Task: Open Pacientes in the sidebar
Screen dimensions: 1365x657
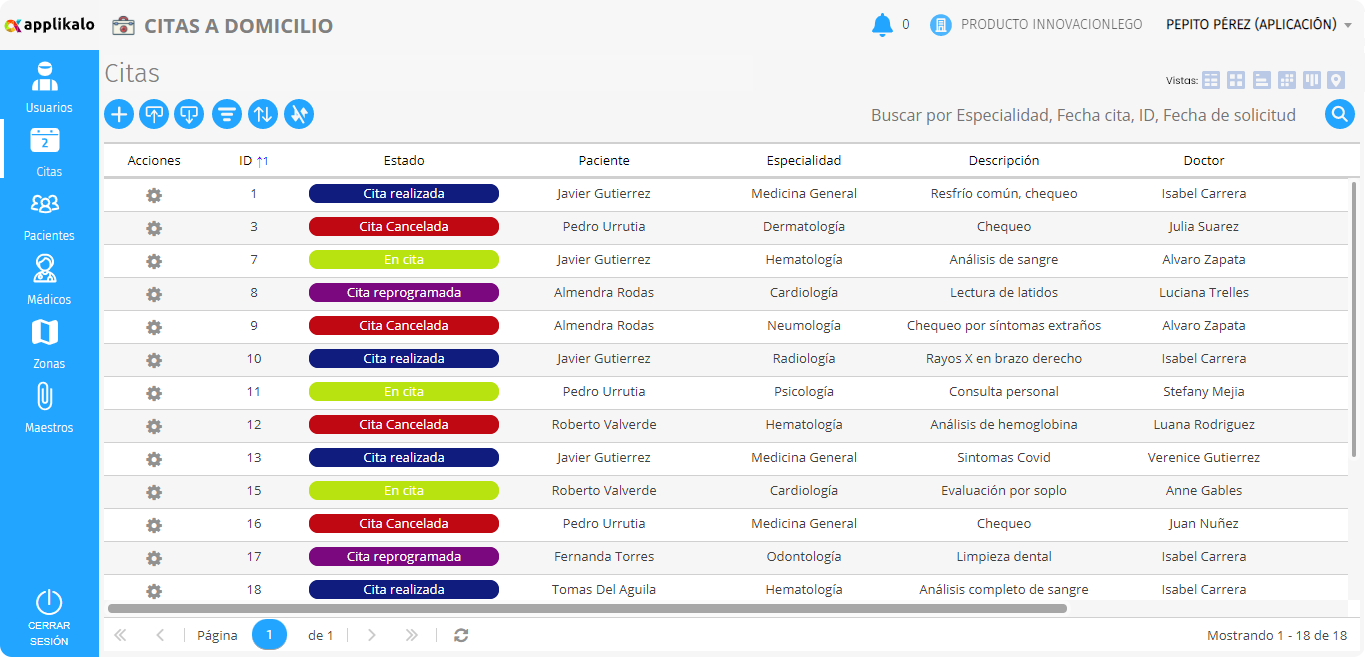Action: pyautogui.click(x=49, y=216)
